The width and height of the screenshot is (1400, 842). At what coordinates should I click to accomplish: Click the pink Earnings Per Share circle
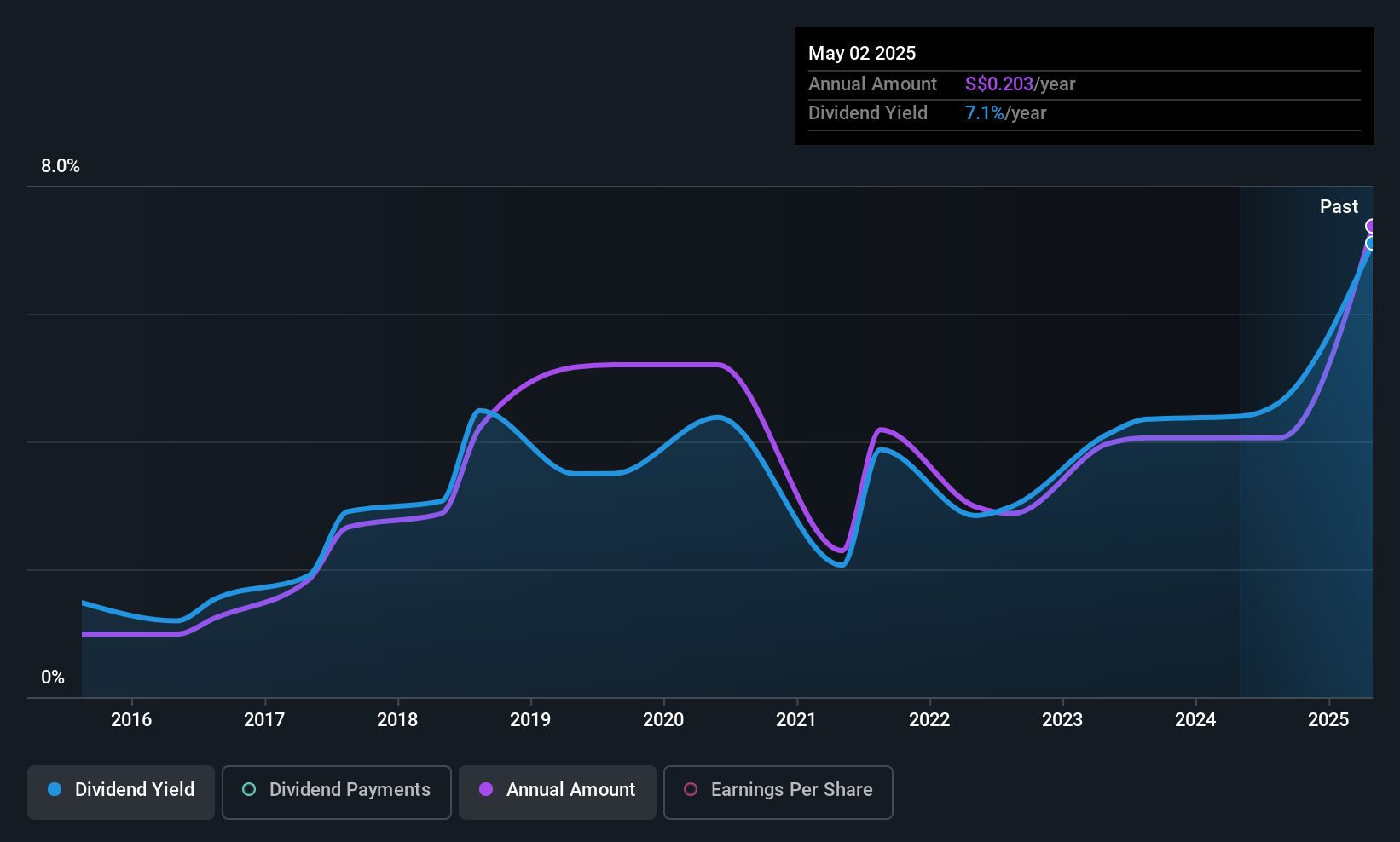(691, 790)
